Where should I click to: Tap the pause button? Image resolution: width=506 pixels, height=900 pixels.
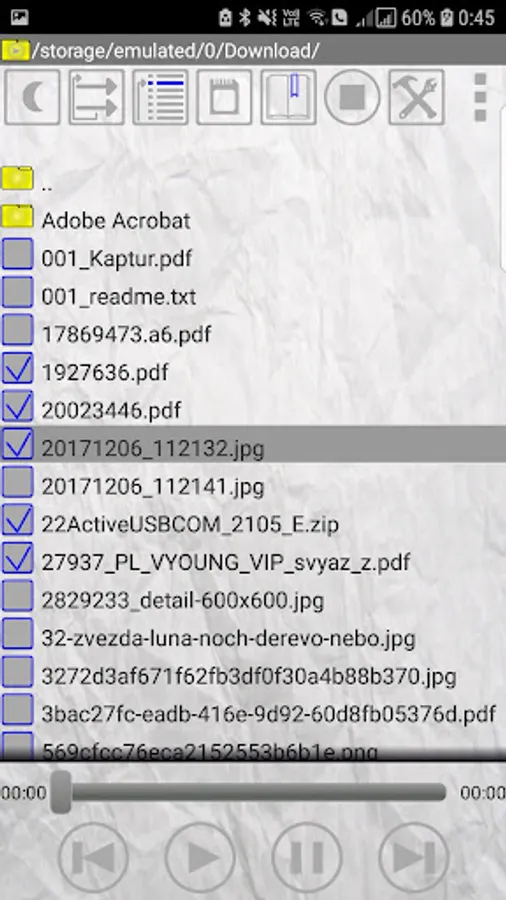[306, 858]
